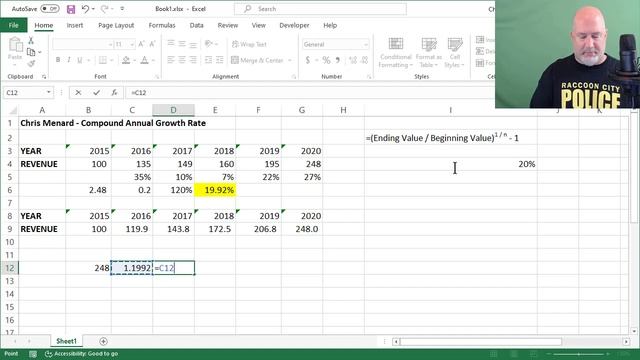
Task: Switch to the Page Layout tab
Action: tap(116, 25)
